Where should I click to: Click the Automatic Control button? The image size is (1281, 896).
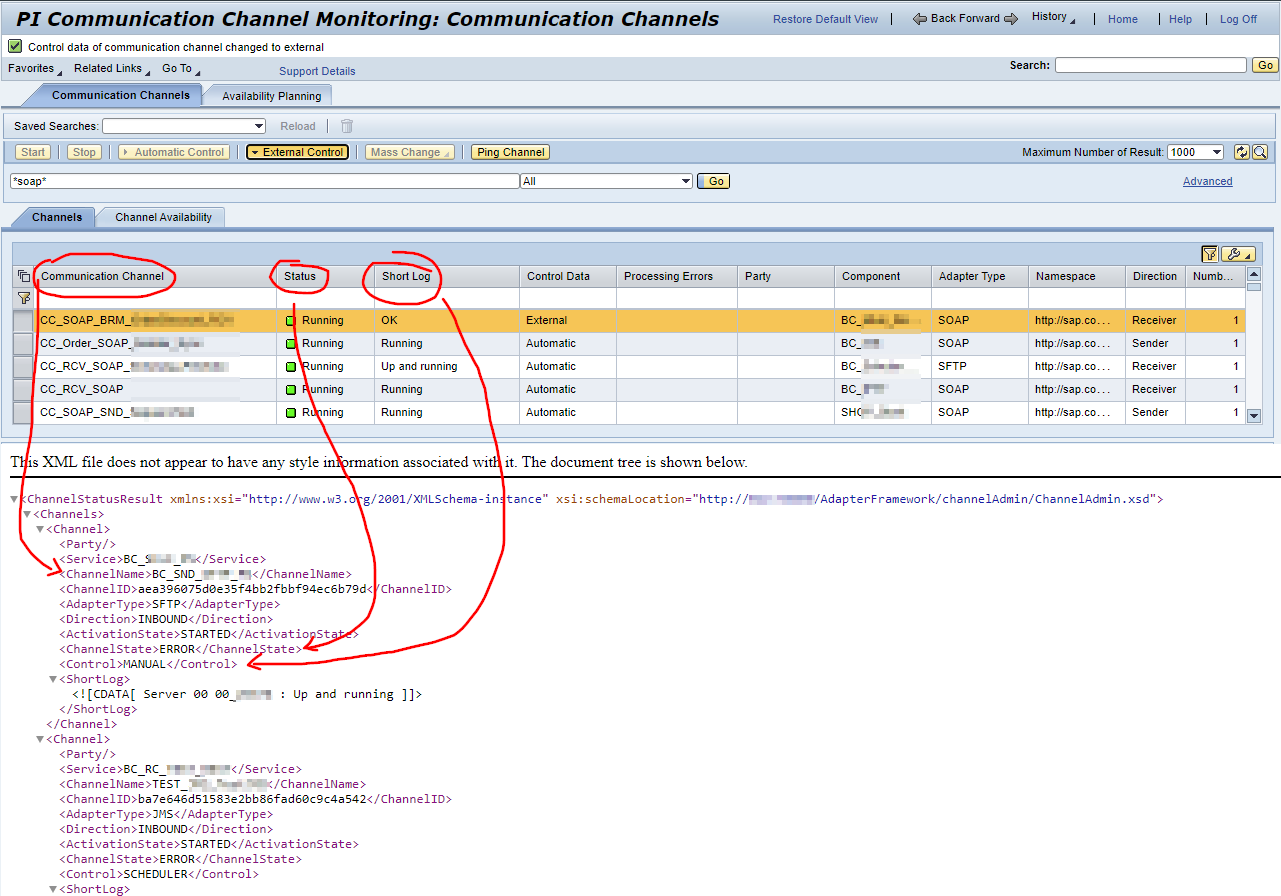coord(174,152)
